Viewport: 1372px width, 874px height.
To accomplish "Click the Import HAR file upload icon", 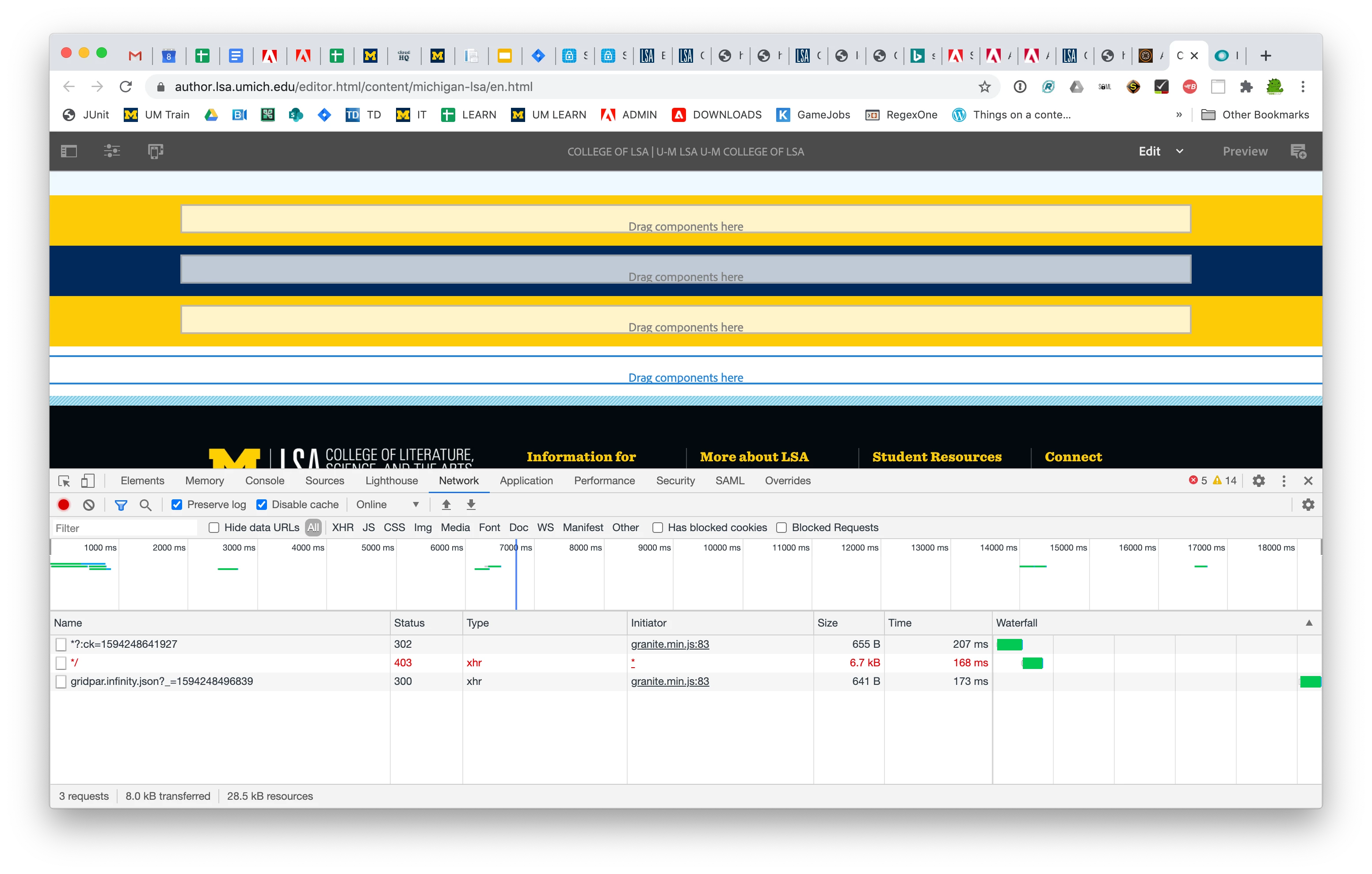I will click(446, 505).
